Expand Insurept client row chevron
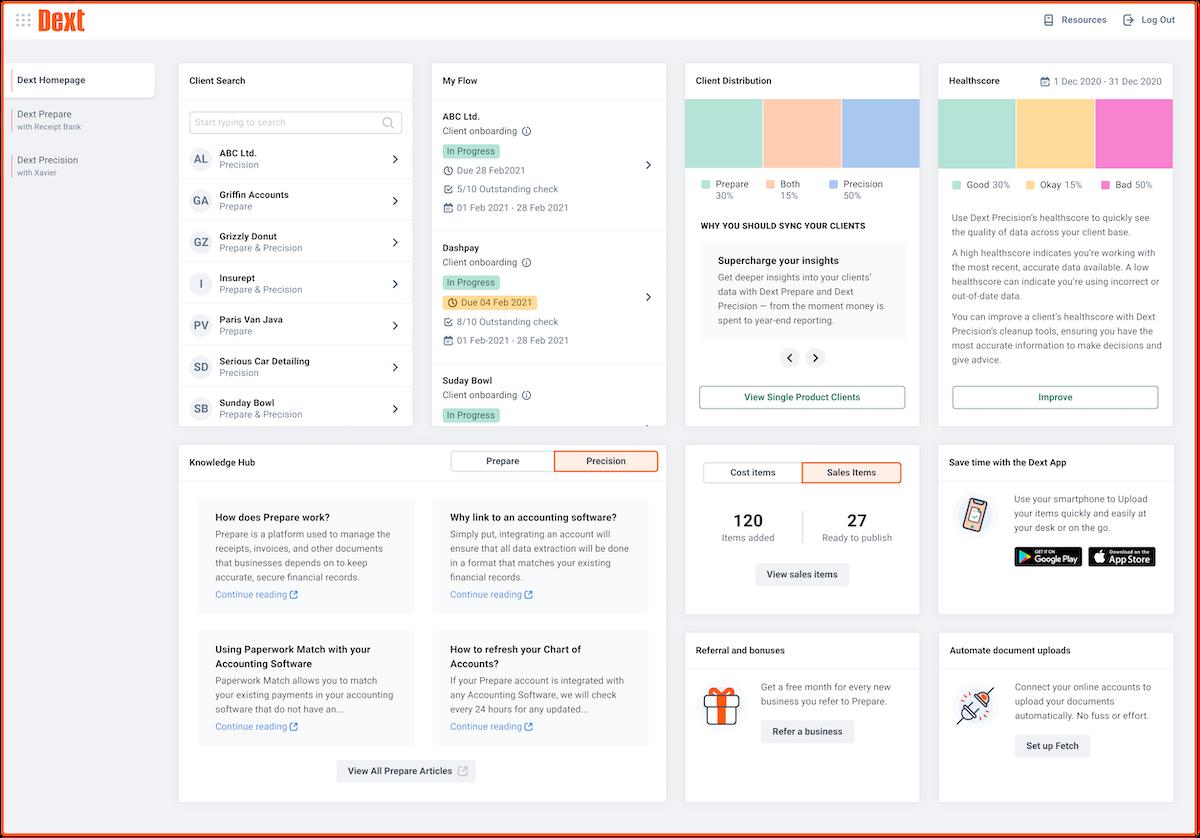 395,284
